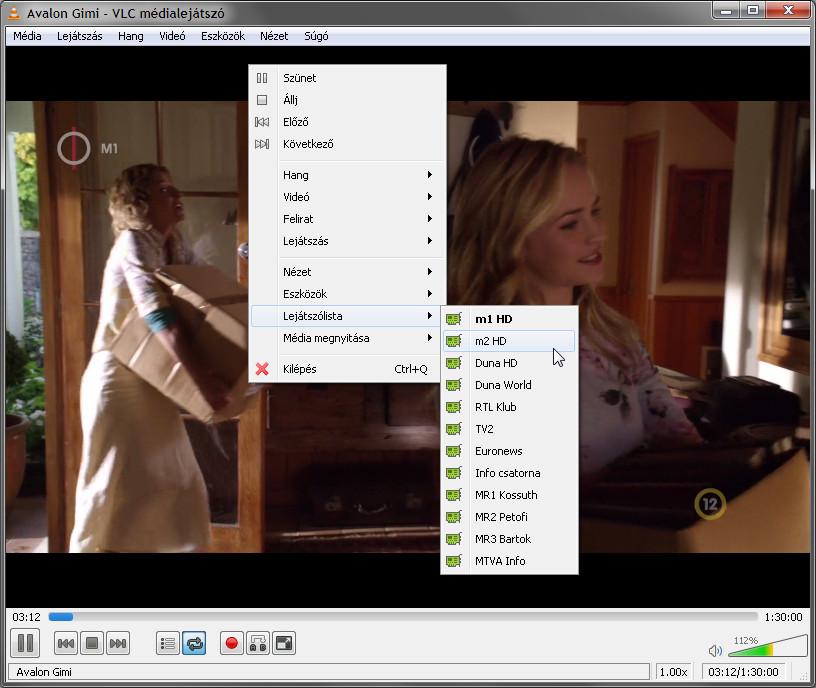816x688 pixels.
Task: Choose Előző in the context menu
Action: tap(347, 122)
